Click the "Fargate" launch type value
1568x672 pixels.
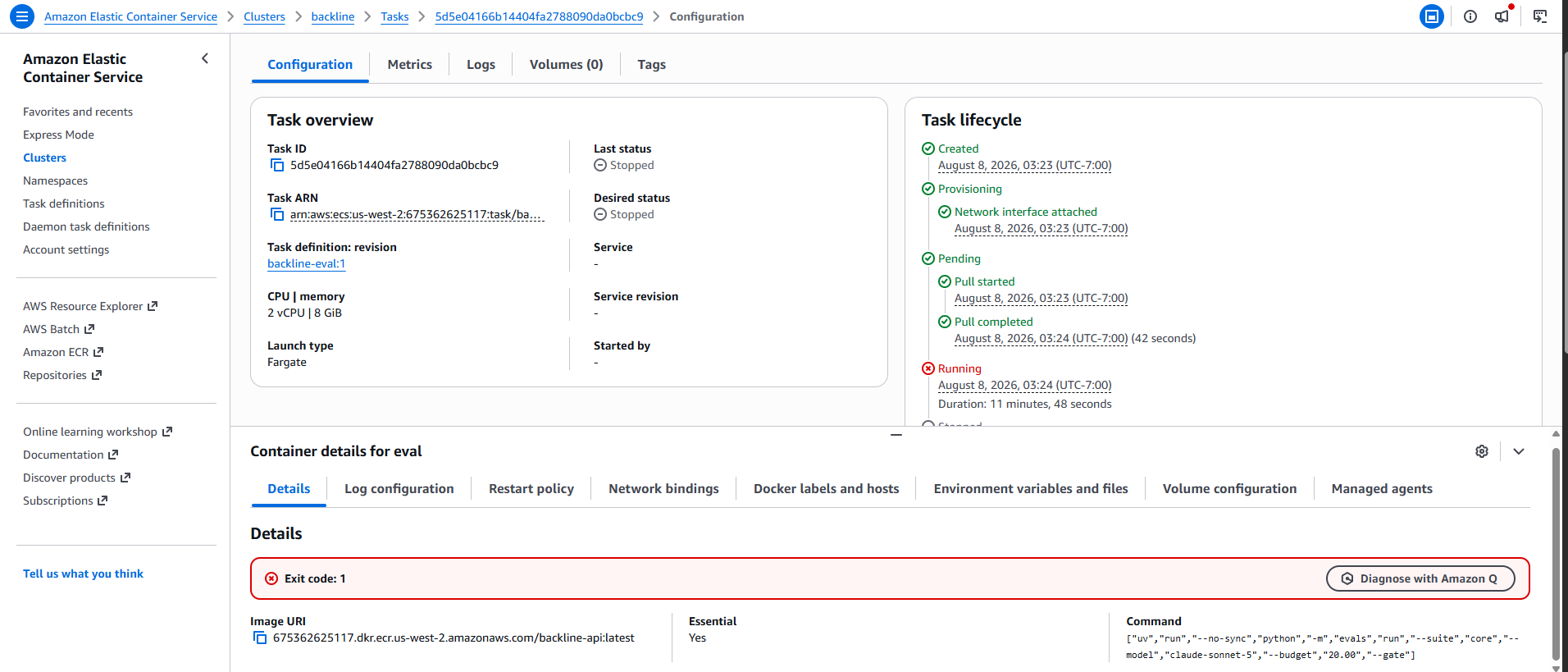coord(287,363)
